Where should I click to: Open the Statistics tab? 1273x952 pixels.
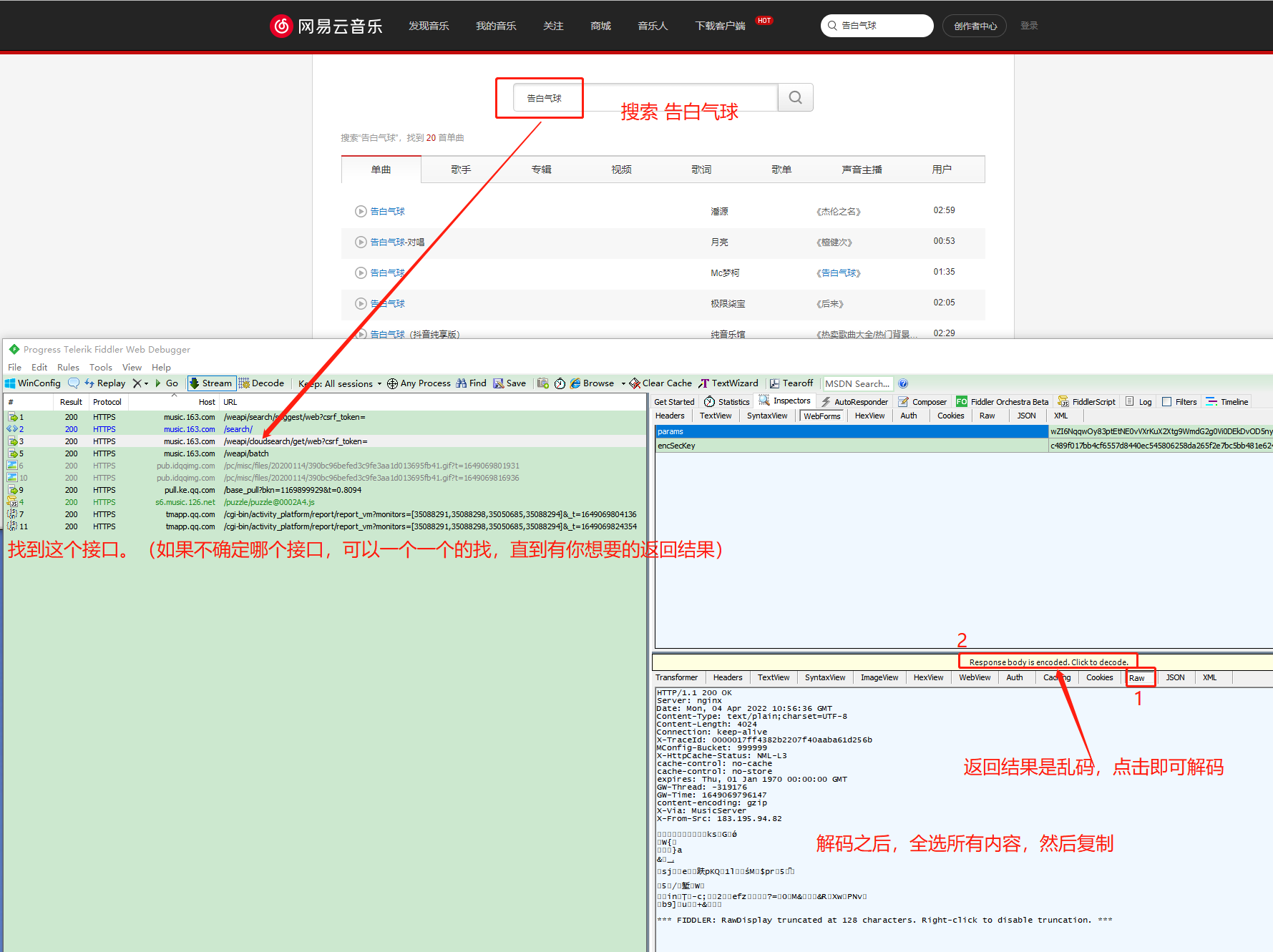[x=727, y=402]
